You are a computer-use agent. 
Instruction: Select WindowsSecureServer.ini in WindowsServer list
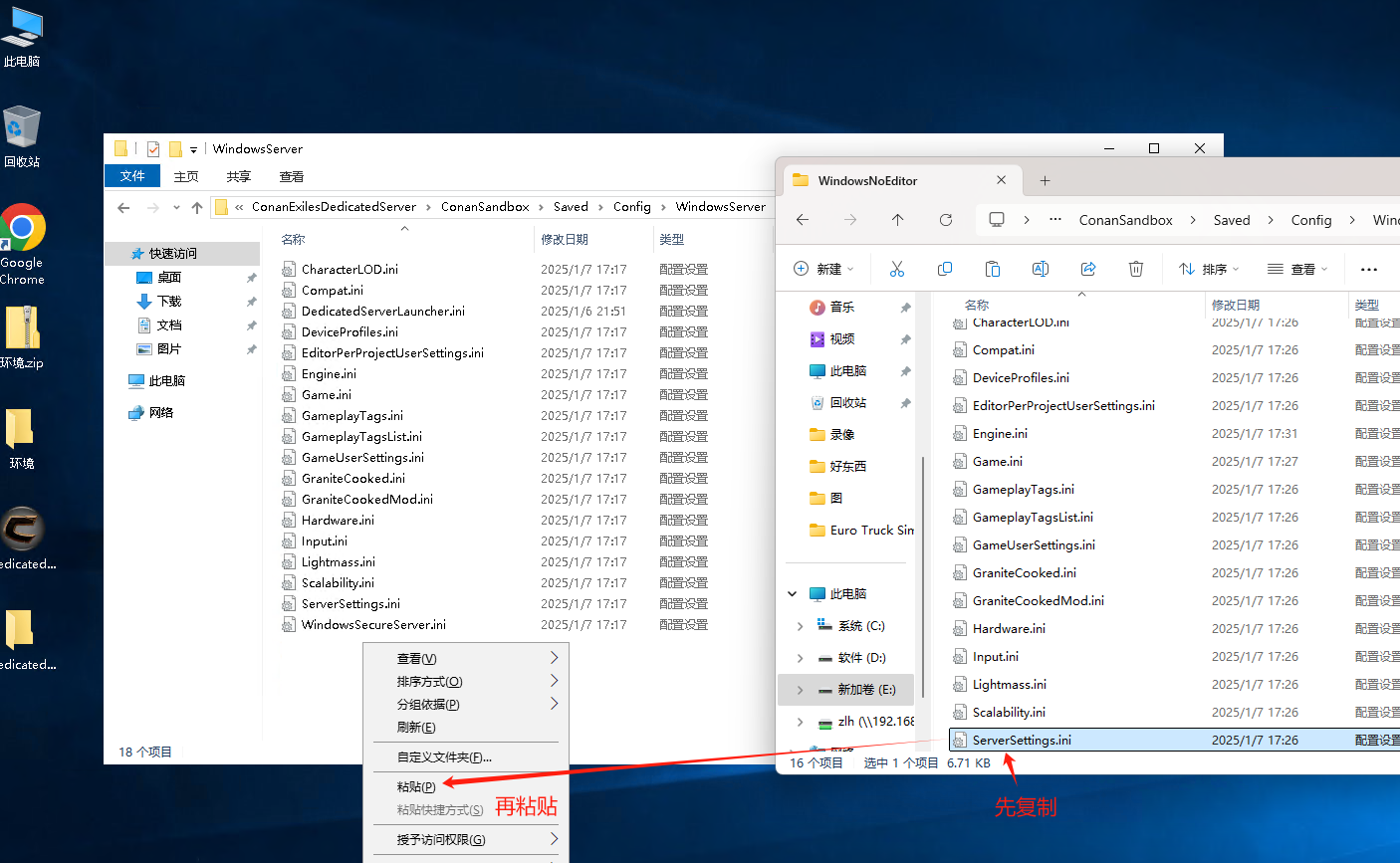click(373, 625)
